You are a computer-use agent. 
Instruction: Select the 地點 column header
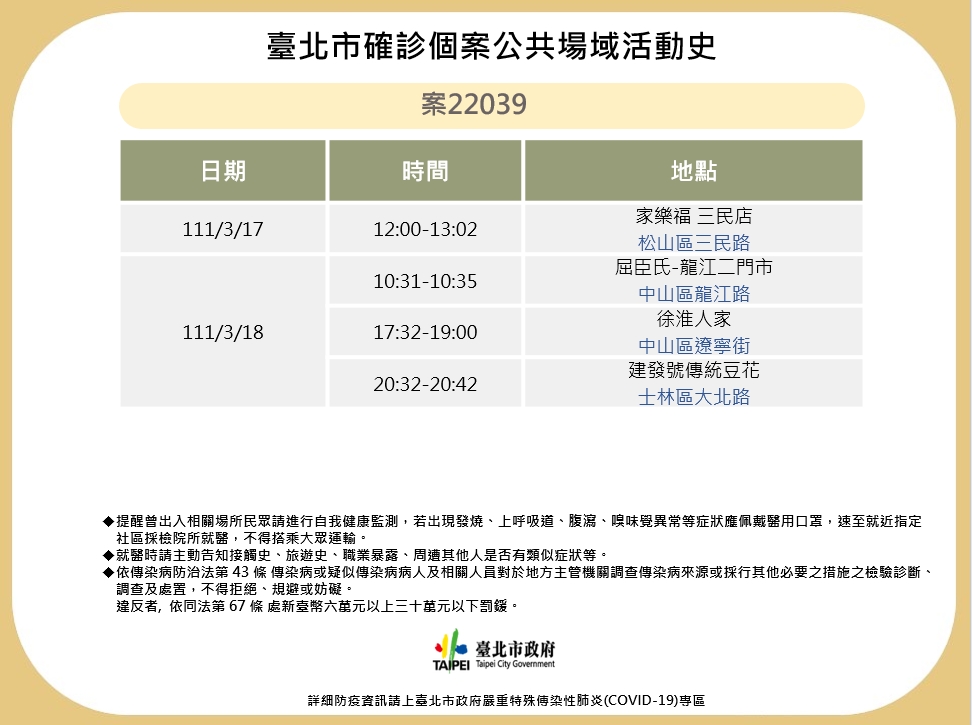click(693, 171)
